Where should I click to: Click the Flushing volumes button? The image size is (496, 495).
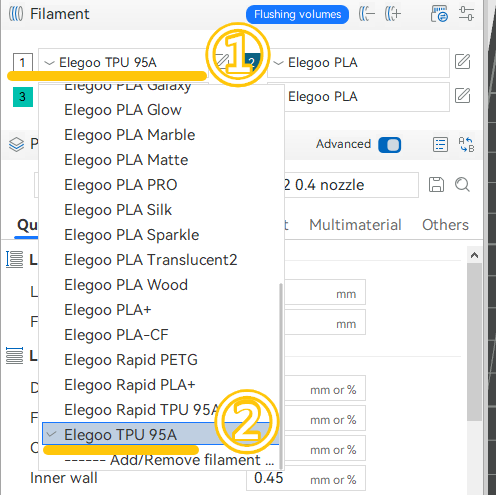[x=297, y=14]
